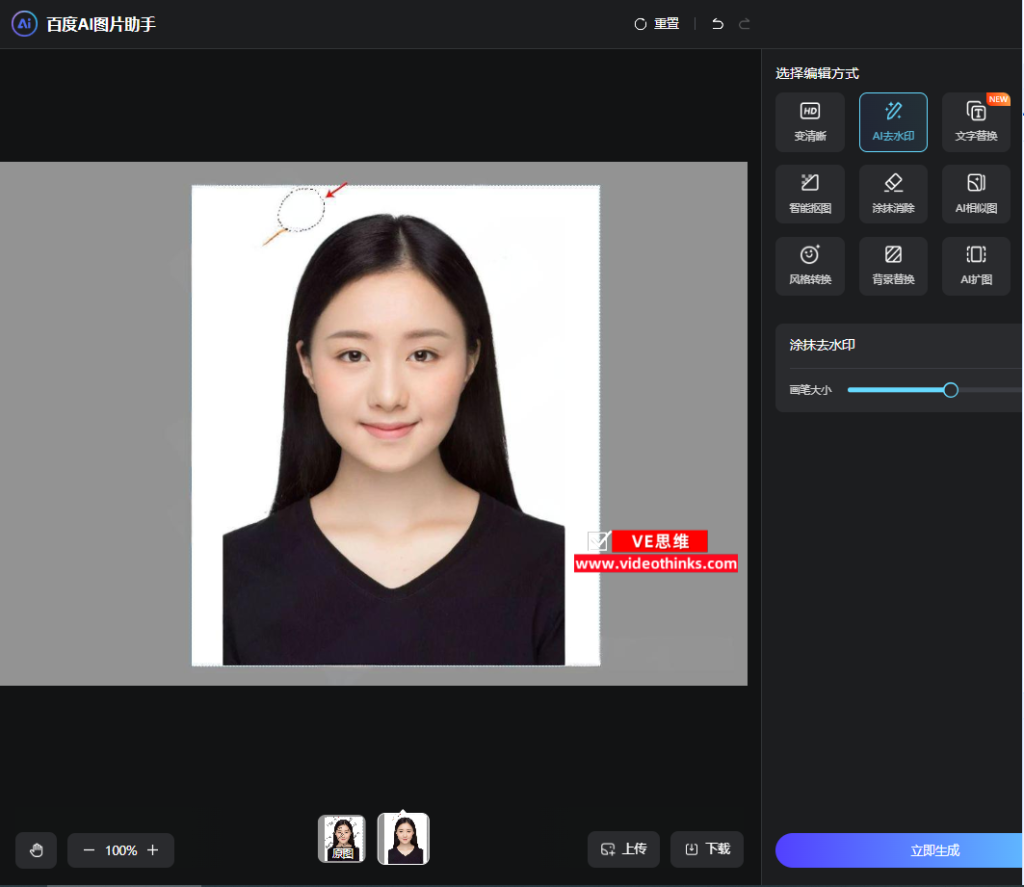Screen dimensions: 1024x887
Task: Select the 变清晰 HD enhance tool
Action: coord(810,122)
